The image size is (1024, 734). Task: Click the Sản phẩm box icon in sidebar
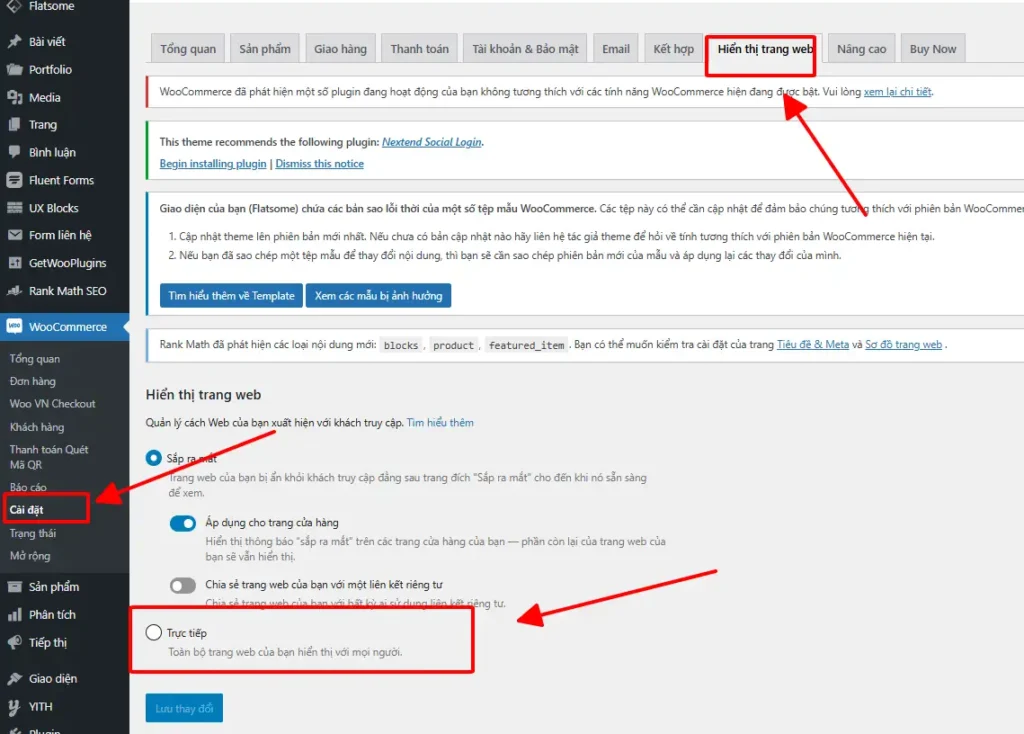(14, 586)
